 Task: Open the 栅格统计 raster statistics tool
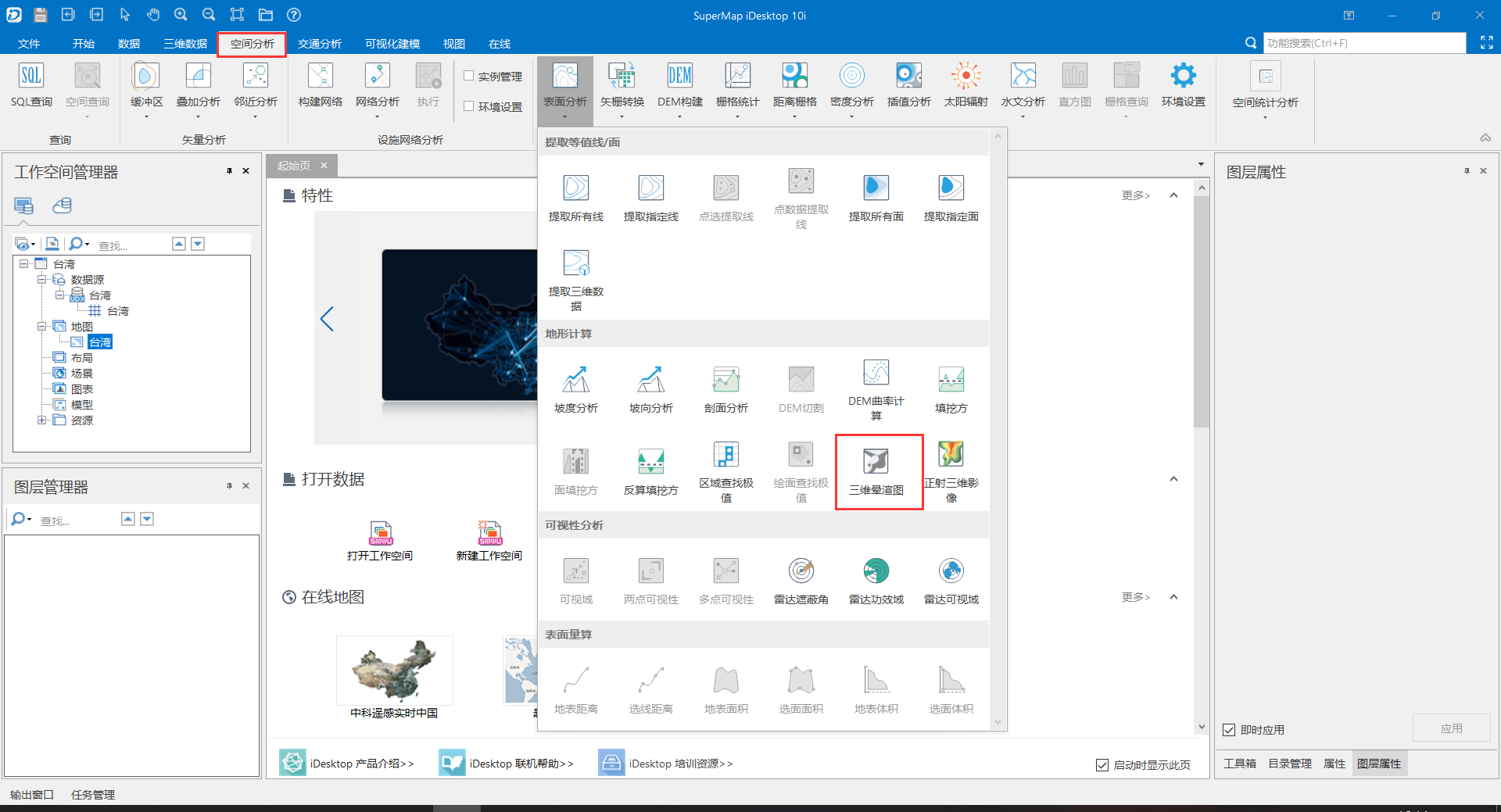click(x=737, y=85)
